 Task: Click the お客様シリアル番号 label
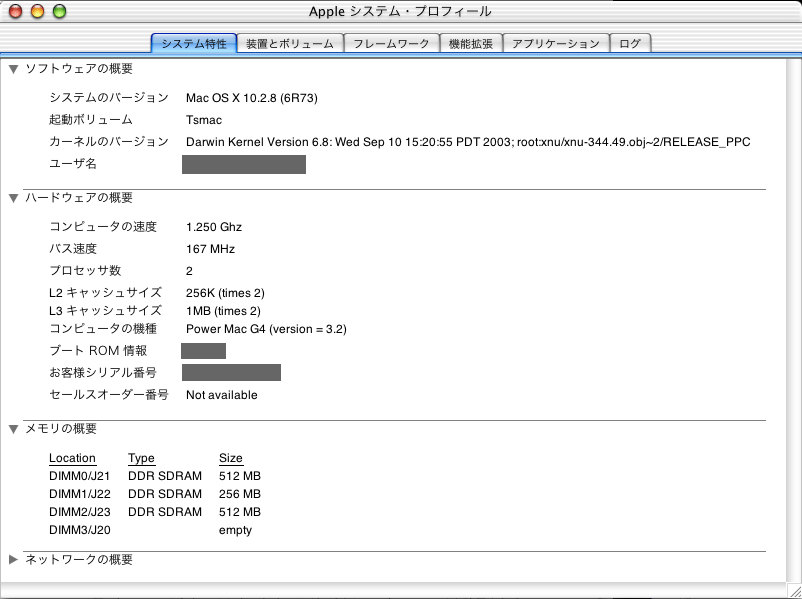[103, 373]
